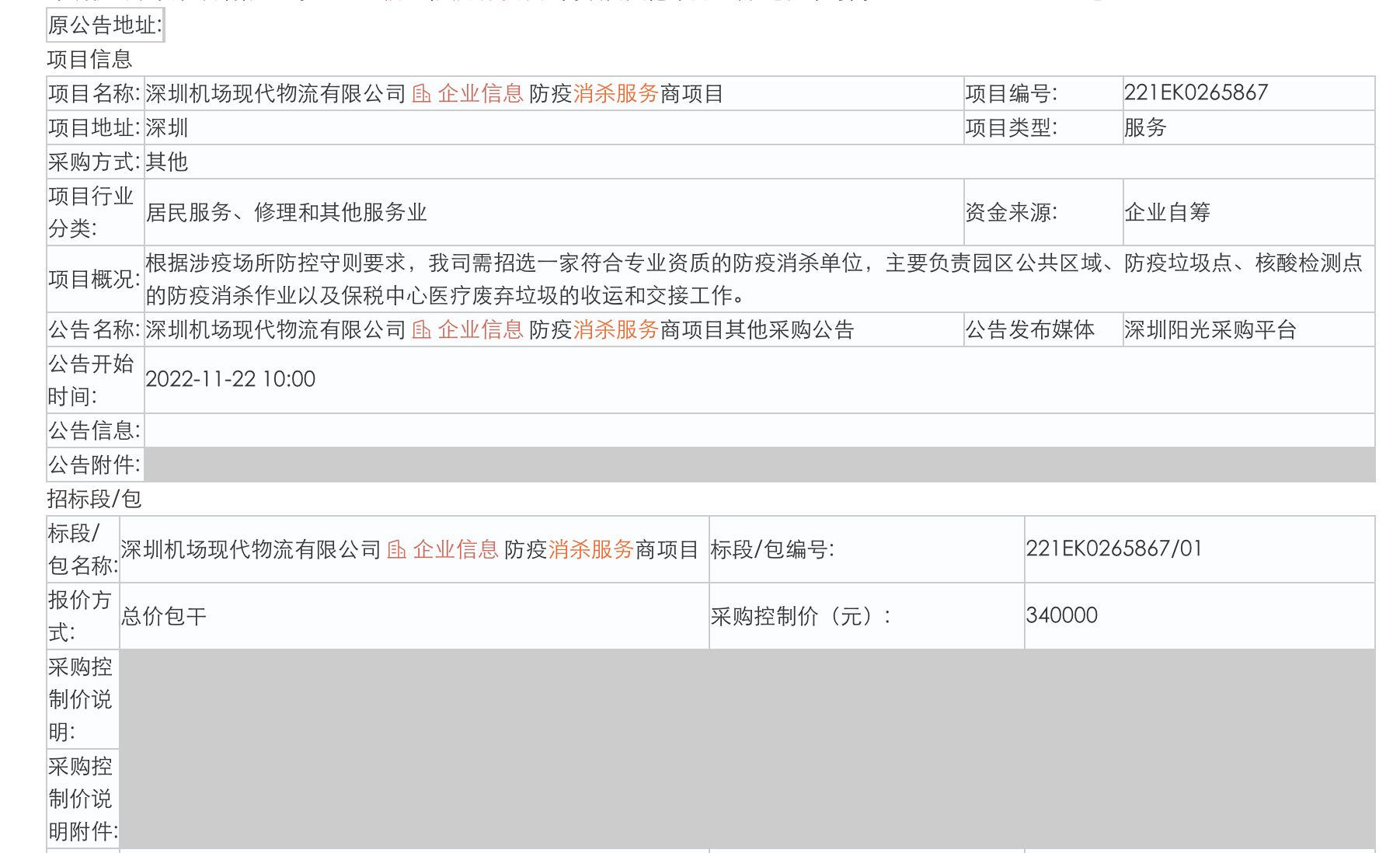Click 消杀服务 highlighted text in 项目名称 row
This screenshot has width=1400, height=853.
coord(616,94)
